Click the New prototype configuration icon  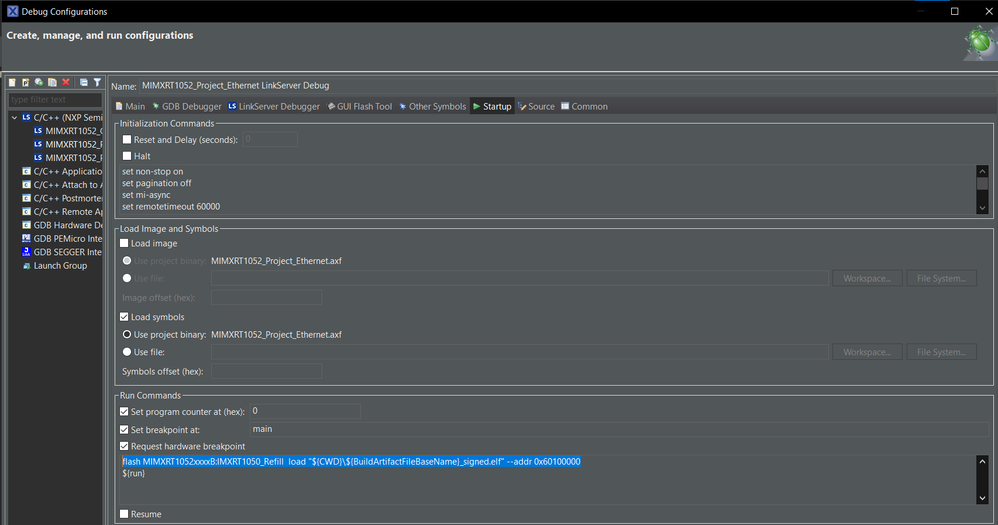25,82
